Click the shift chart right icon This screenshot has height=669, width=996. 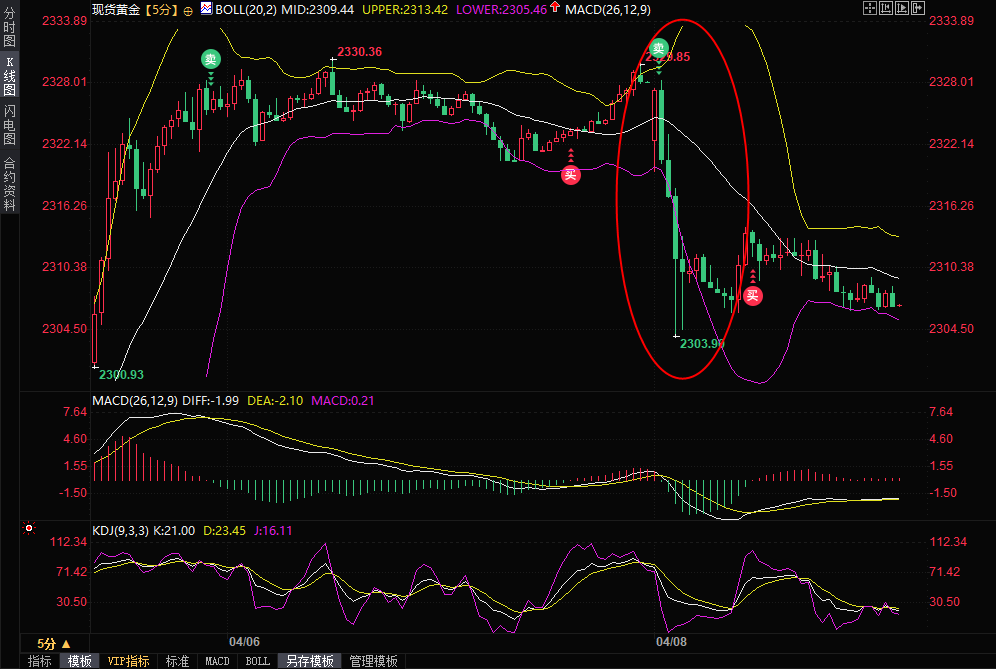click(901, 8)
